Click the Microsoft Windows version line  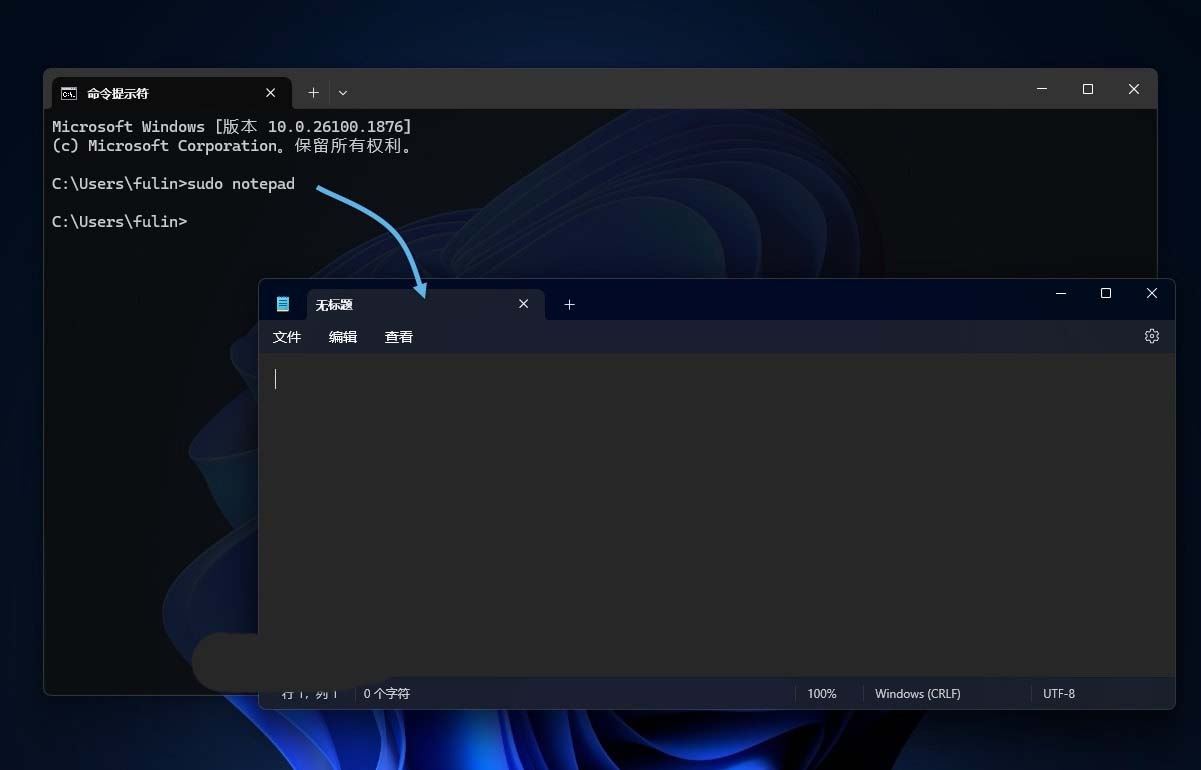click(232, 127)
